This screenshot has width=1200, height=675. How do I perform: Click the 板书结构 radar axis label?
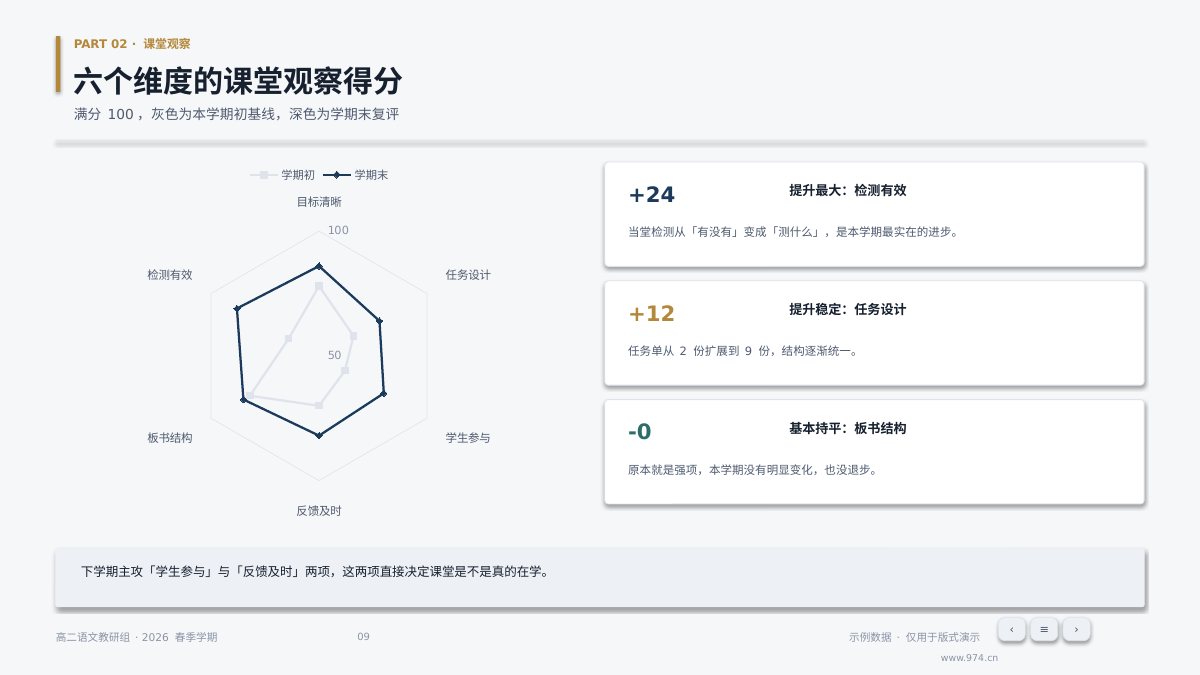coord(170,438)
